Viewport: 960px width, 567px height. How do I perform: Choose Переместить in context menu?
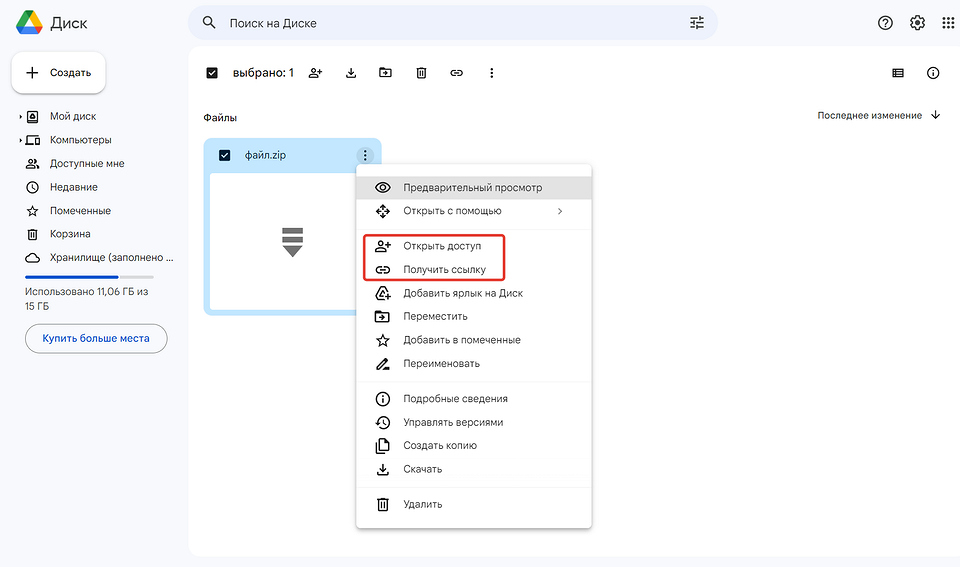474,317
